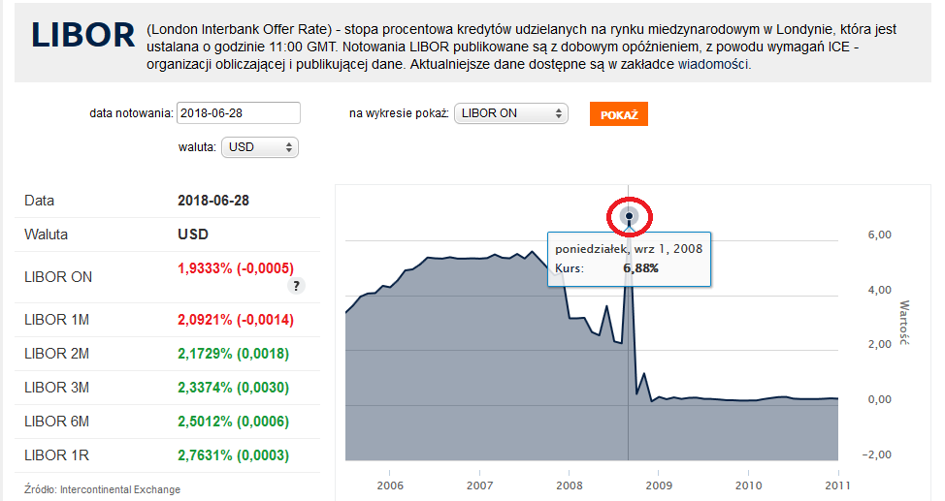Click the question mark help icon

(x=296, y=286)
